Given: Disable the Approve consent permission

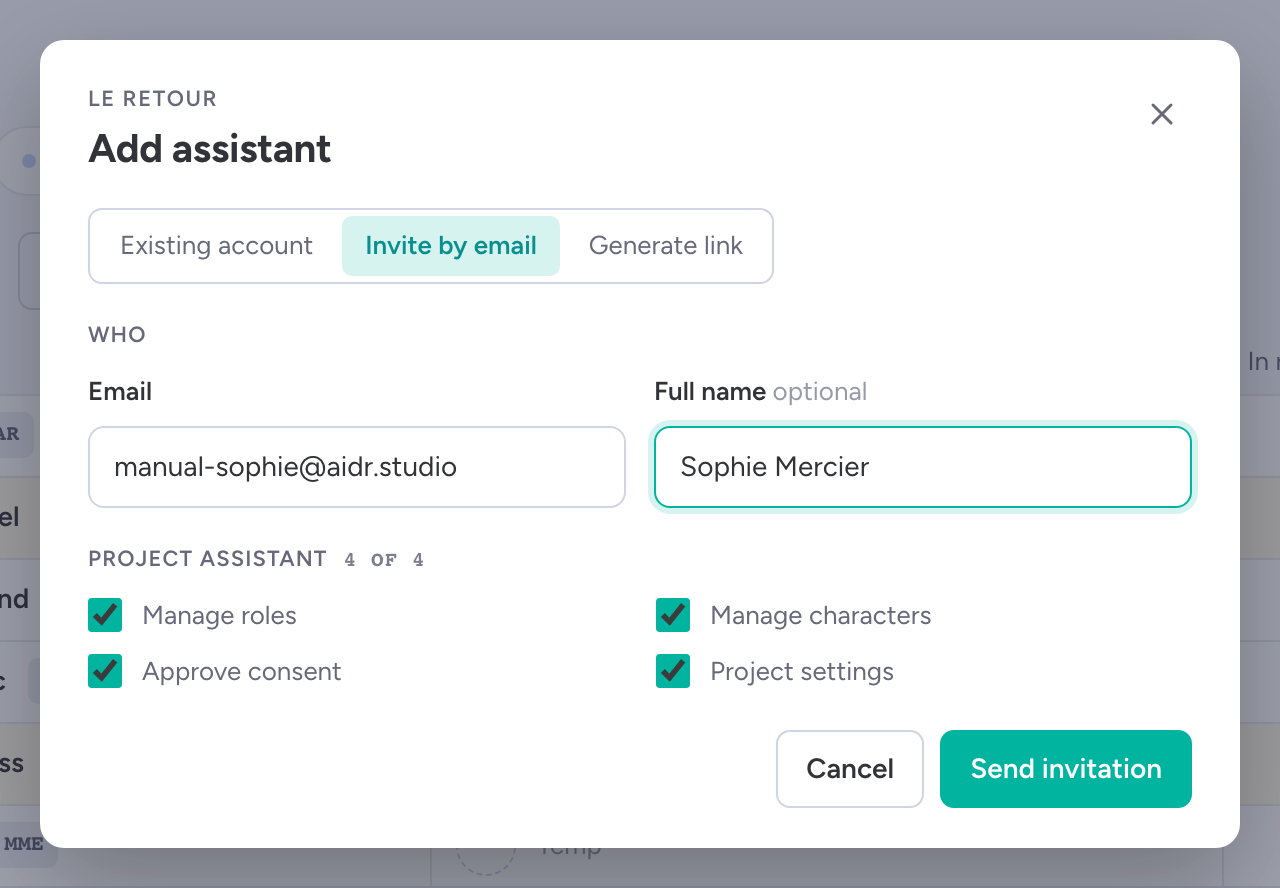Looking at the screenshot, I should tap(105, 671).
